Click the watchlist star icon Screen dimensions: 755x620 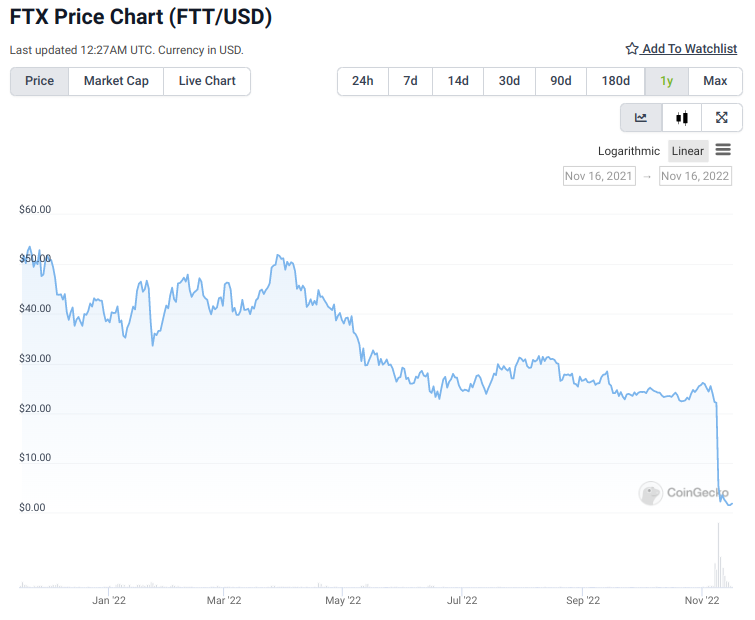click(x=631, y=49)
